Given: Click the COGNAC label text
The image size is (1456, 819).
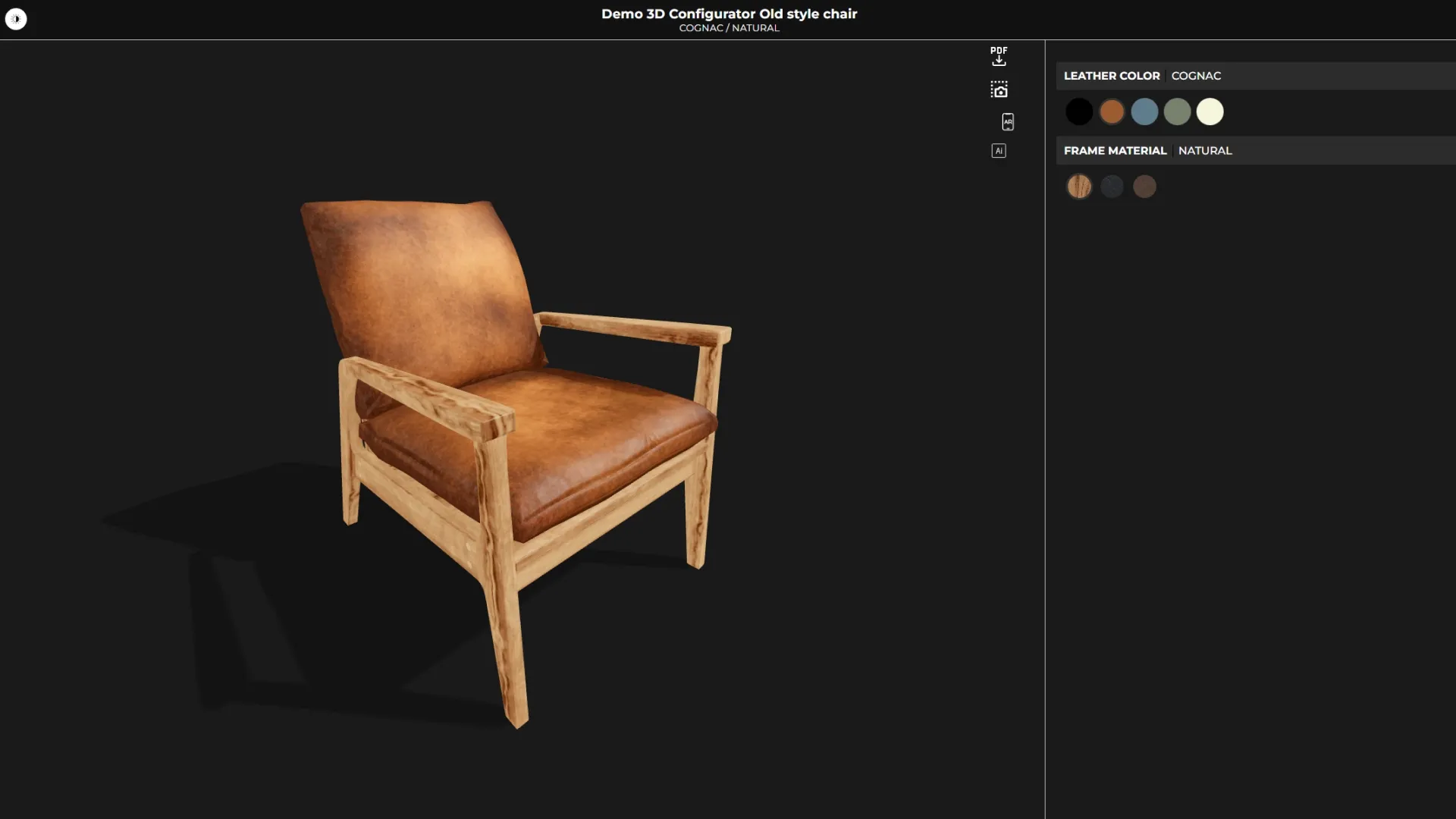Looking at the screenshot, I should (1195, 75).
